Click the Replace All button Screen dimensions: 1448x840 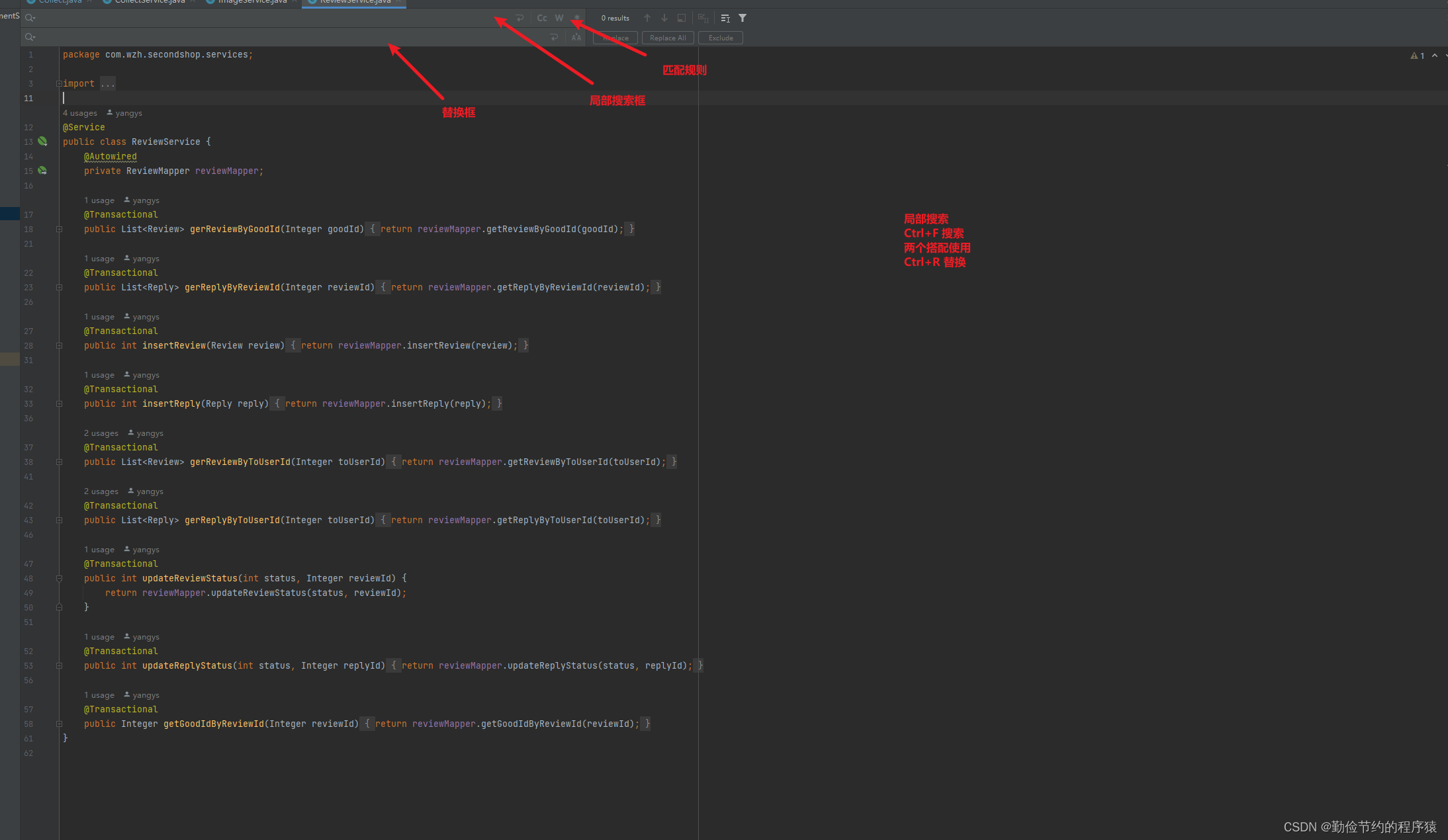(x=668, y=38)
